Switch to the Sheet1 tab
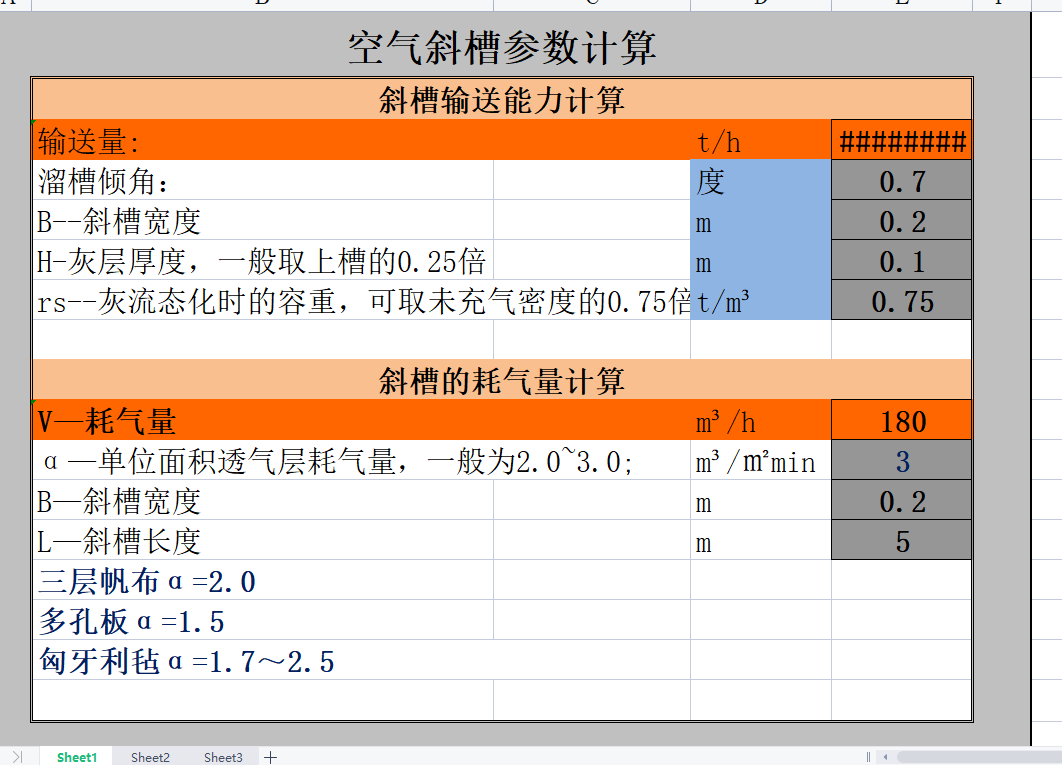Screen dimensions: 1062x765 pyautogui.click(x=77, y=757)
